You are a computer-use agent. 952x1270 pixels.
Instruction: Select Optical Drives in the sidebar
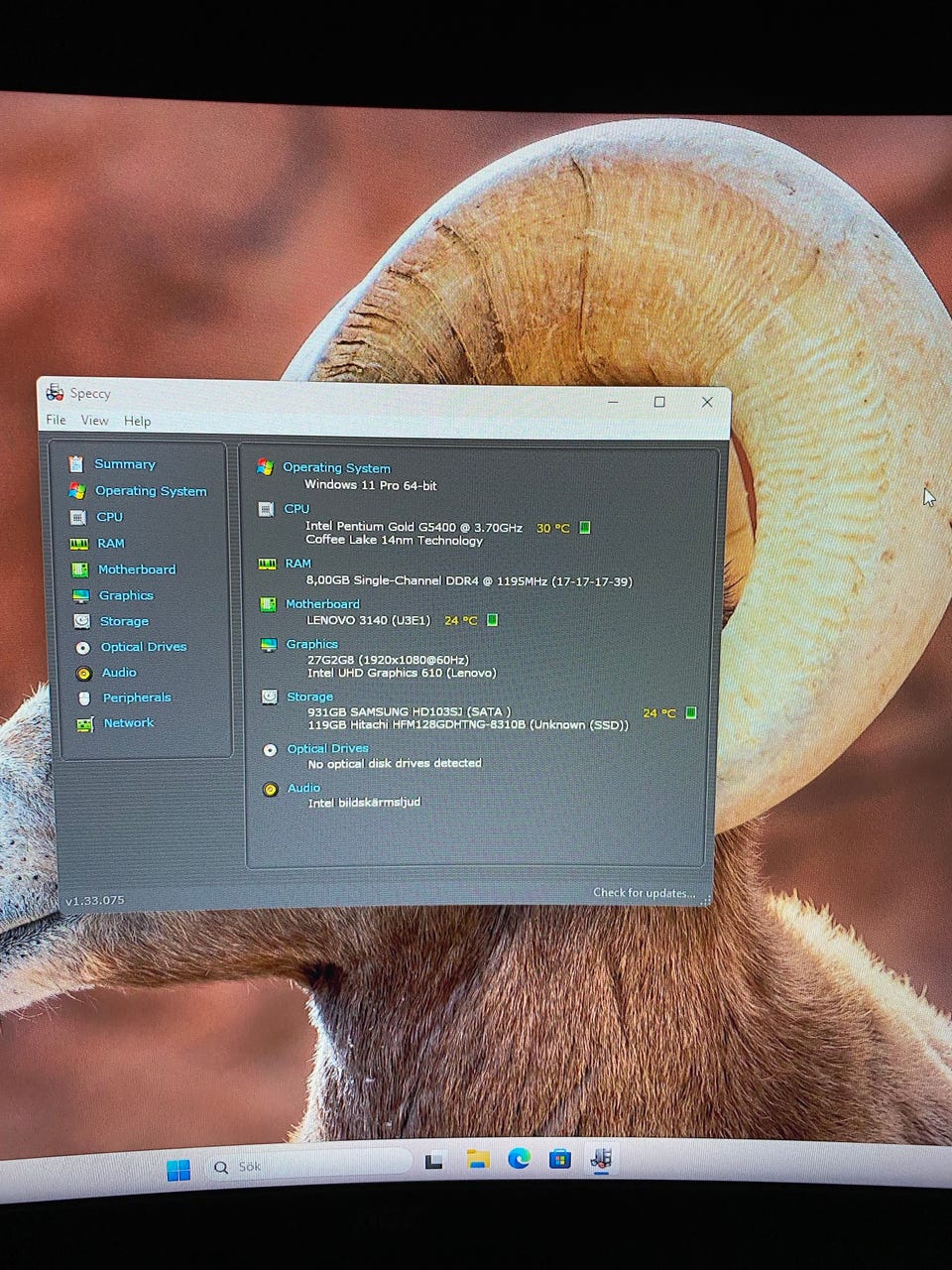pyautogui.click(x=144, y=647)
